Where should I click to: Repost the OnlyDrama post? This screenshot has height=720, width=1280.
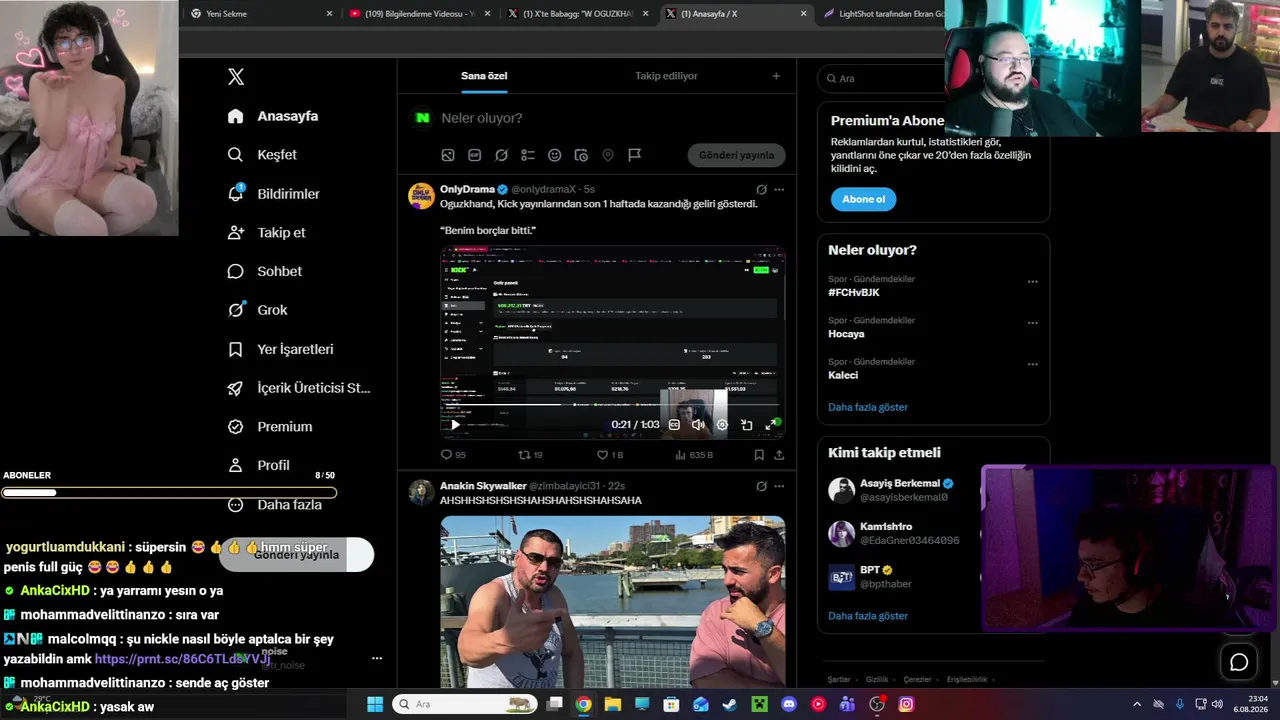tap(530, 455)
